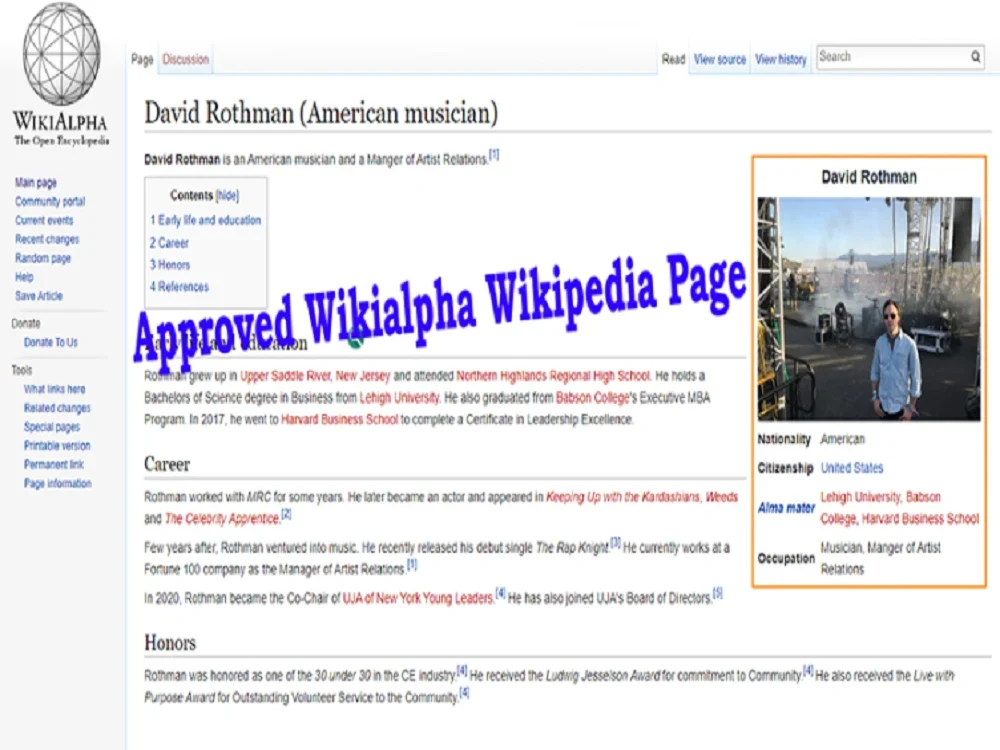The width and height of the screenshot is (1000, 750).
Task: Go to Main page in sidebar
Action: tap(36, 182)
